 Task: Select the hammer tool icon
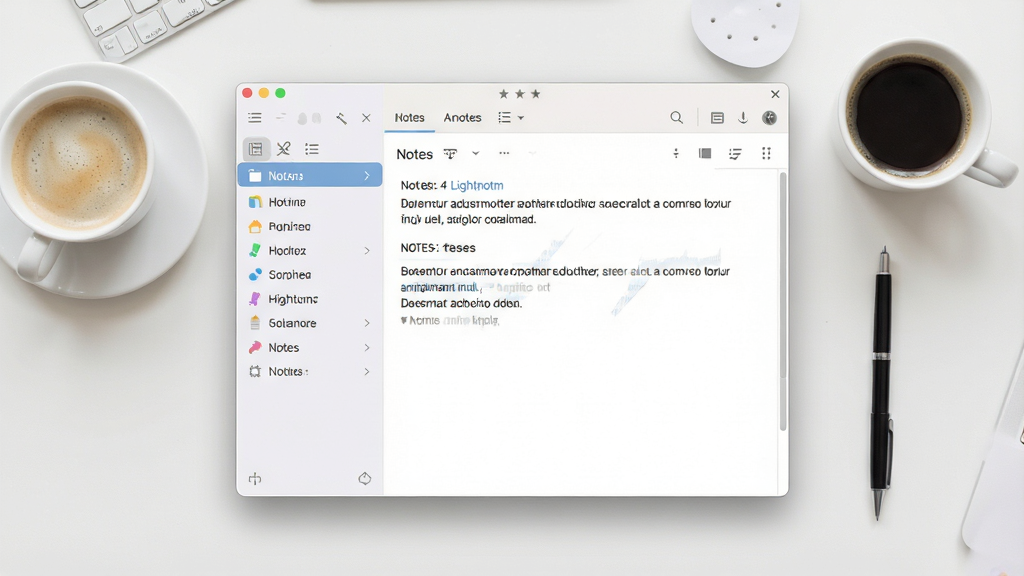[x=341, y=118]
